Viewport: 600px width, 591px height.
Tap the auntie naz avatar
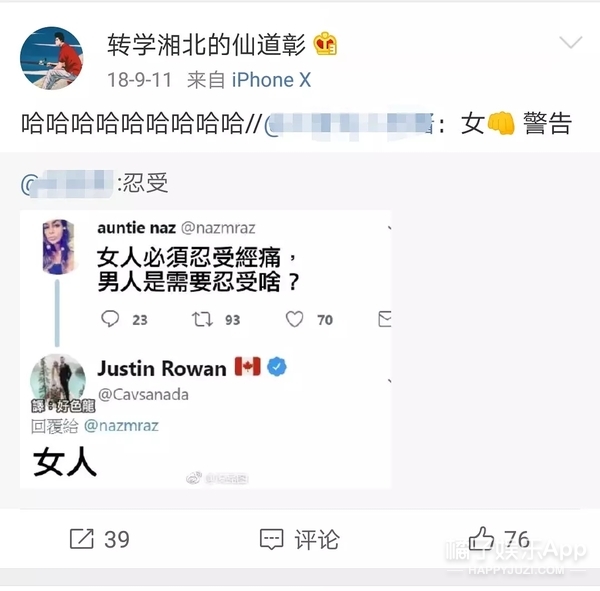[x=58, y=247]
